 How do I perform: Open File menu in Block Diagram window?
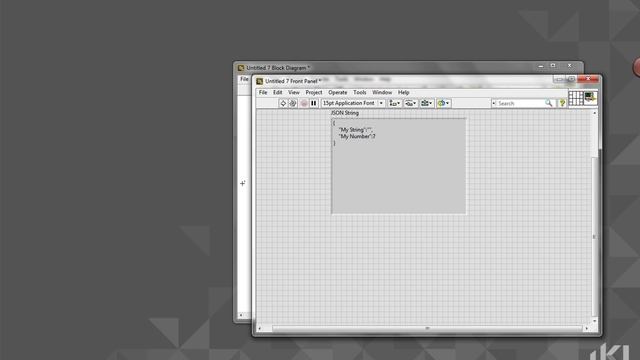click(x=244, y=79)
